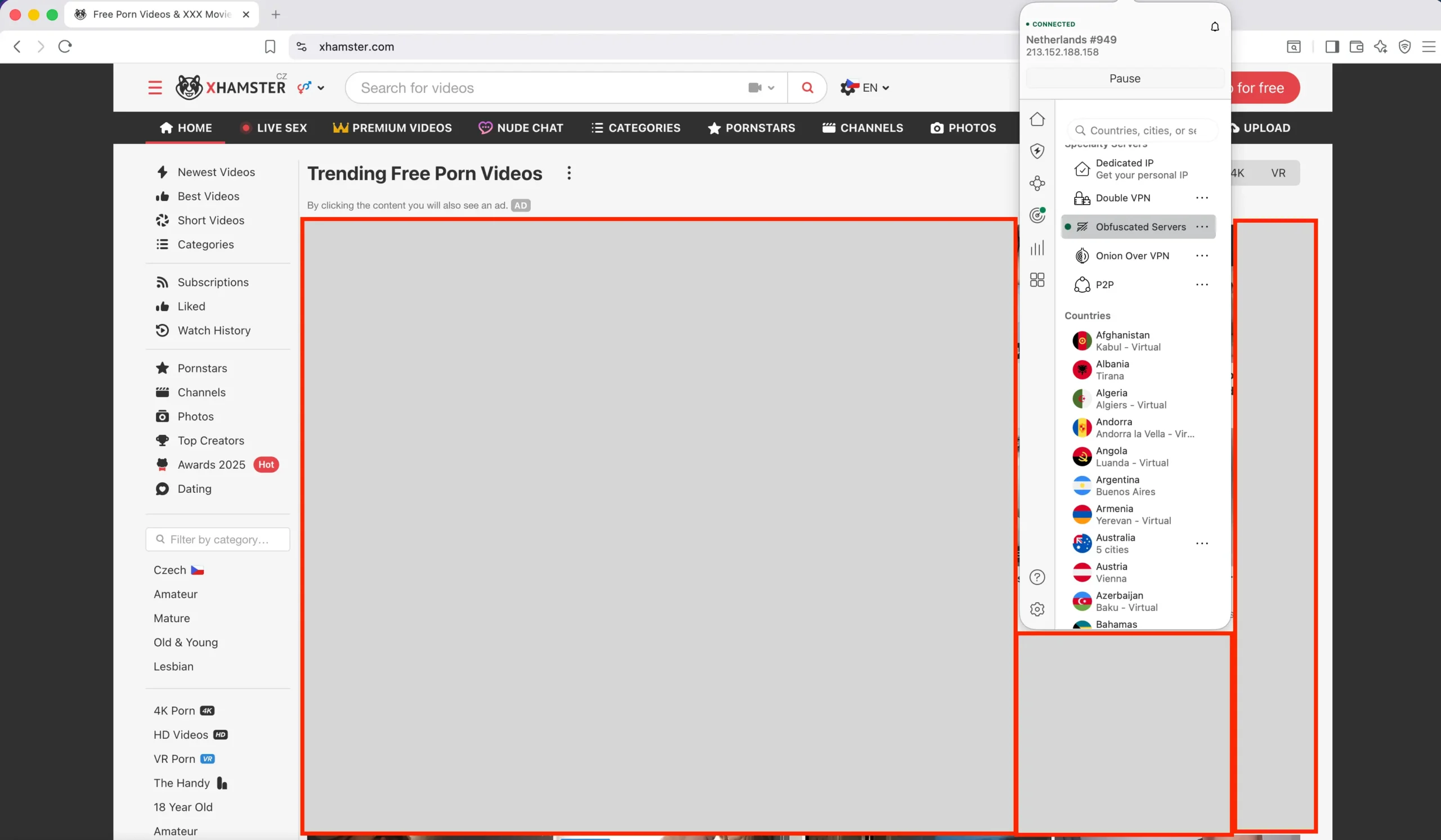The image size is (1441, 840).
Task: Click the red search magnifier icon
Action: pyautogui.click(x=806, y=87)
